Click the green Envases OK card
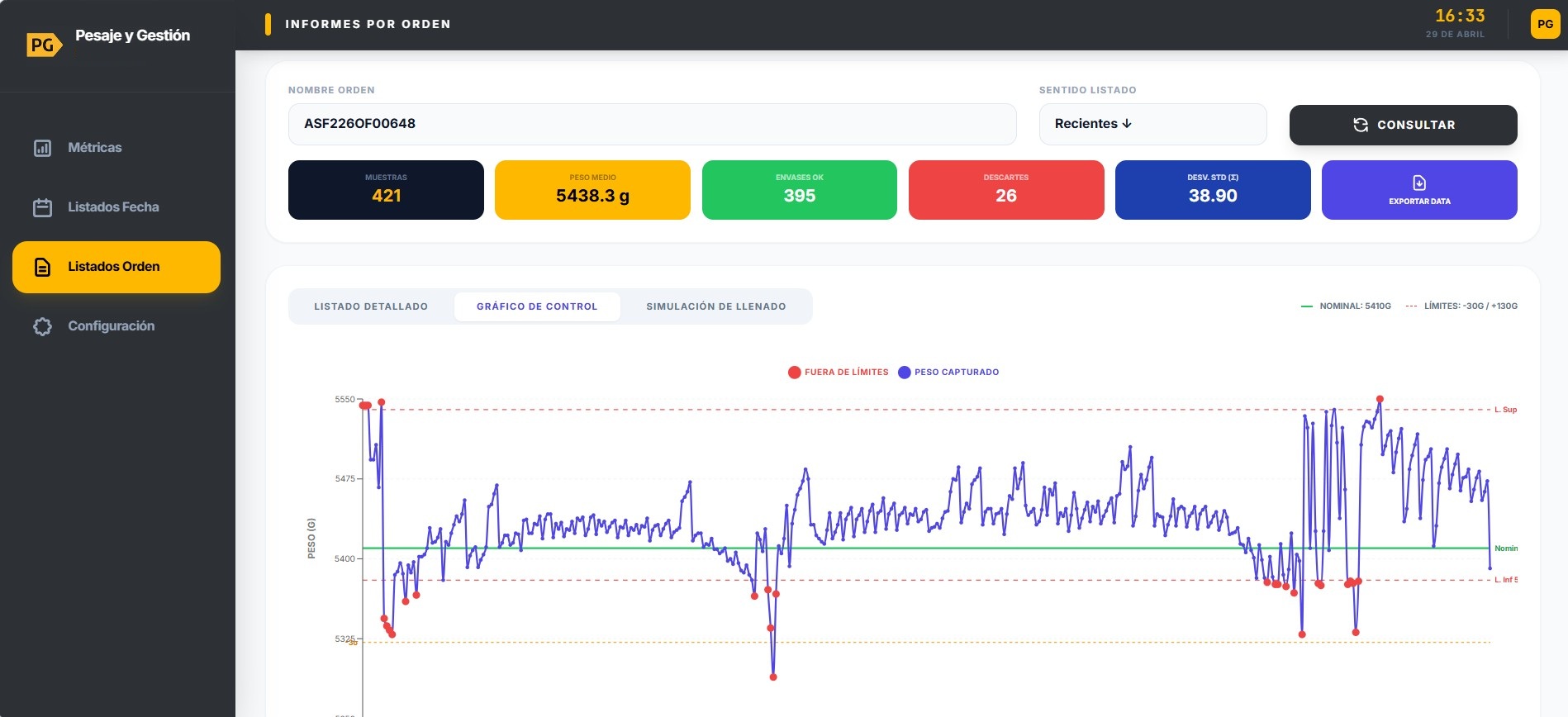This screenshot has height=717, width=1568. point(799,190)
